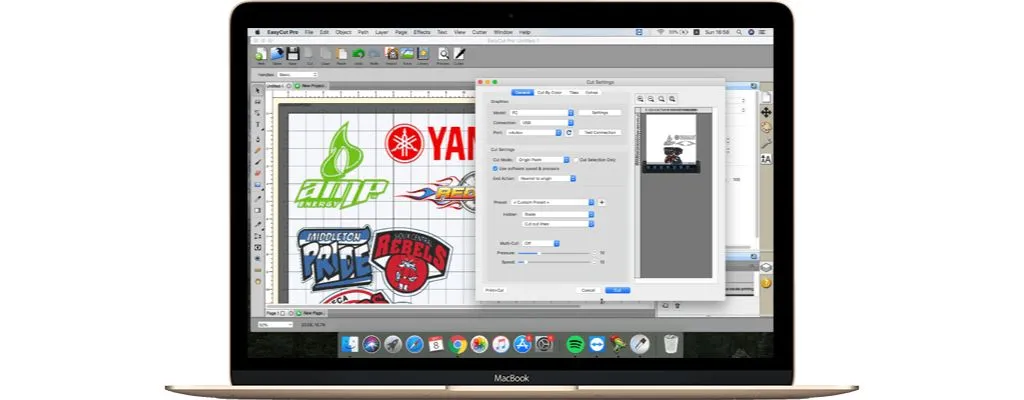Viewport: 1024px width, 400px height.
Task: Click the Cutter knife toolbar icon
Action: (x=460, y=54)
